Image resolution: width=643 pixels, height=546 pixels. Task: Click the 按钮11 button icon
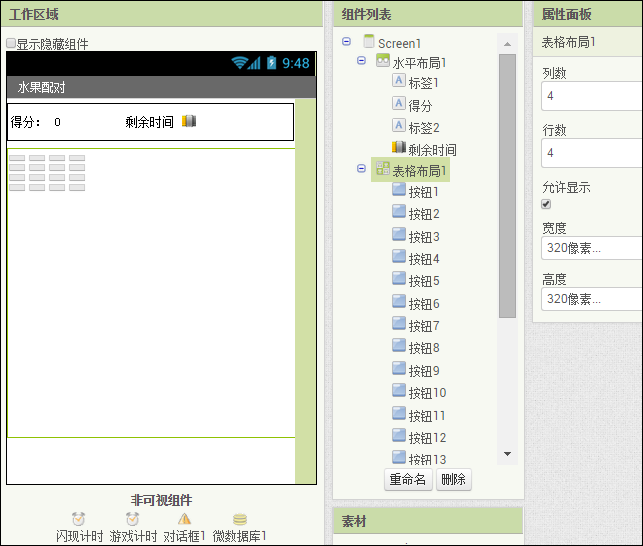[x=399, y=413]
